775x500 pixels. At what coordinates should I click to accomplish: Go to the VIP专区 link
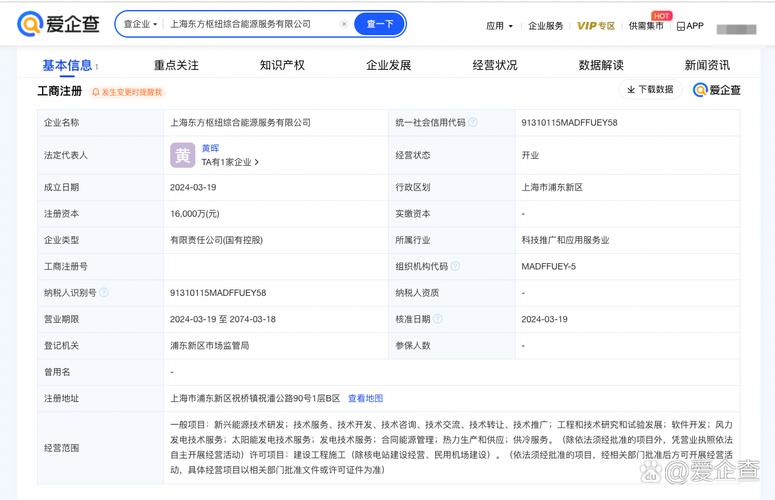(596, 26)
